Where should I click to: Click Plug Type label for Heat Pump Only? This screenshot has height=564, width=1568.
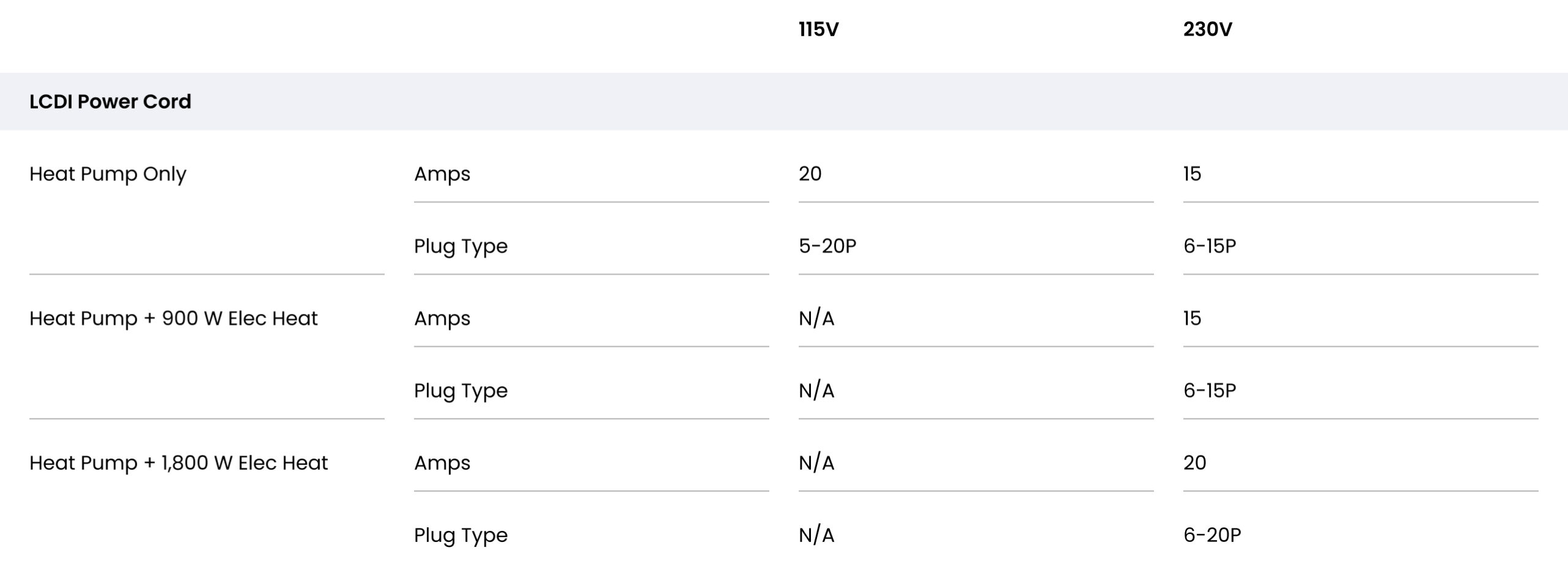(461, 246)
